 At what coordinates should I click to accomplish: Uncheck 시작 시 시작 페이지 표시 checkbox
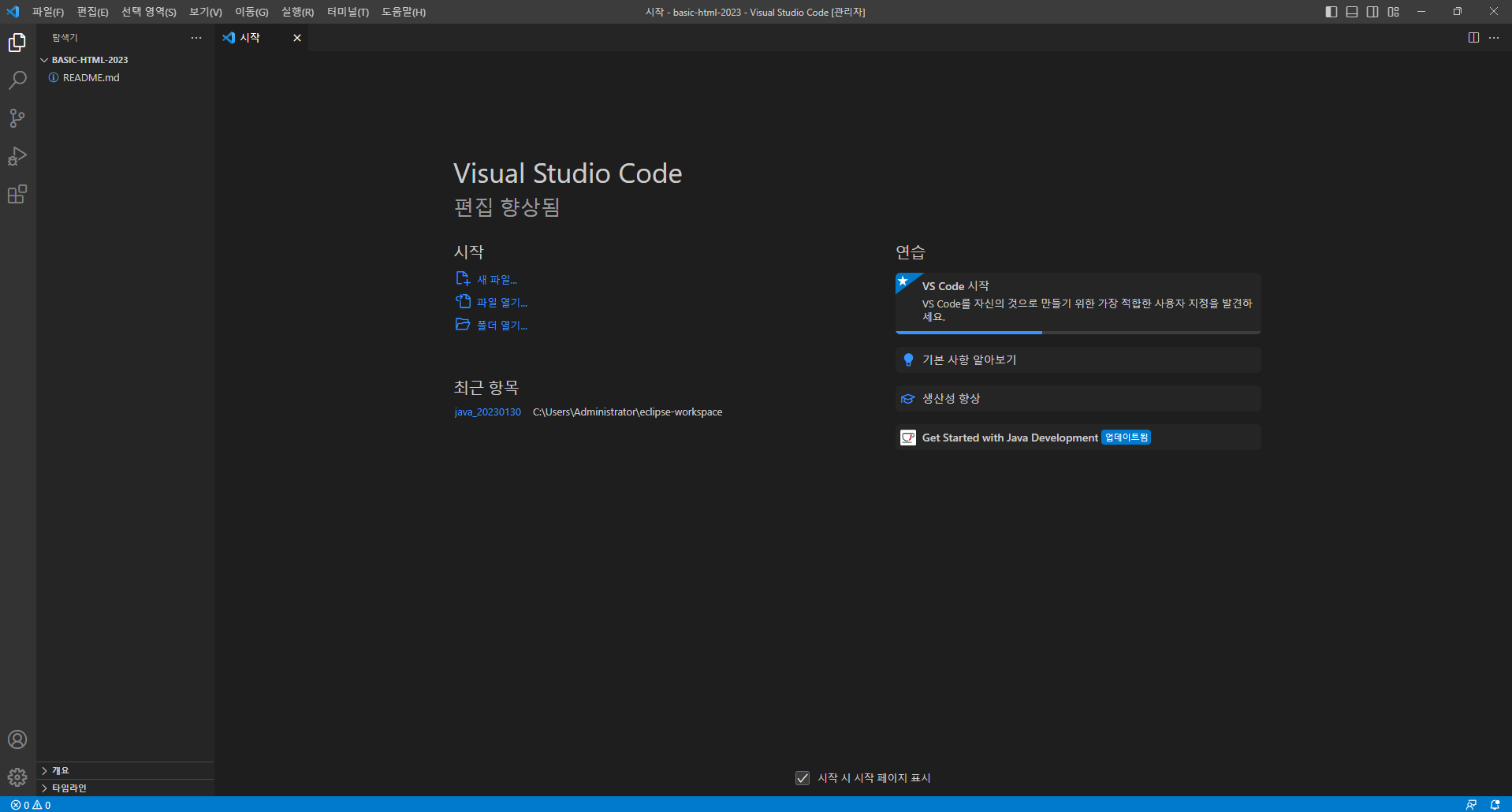[x=803, y=778]
